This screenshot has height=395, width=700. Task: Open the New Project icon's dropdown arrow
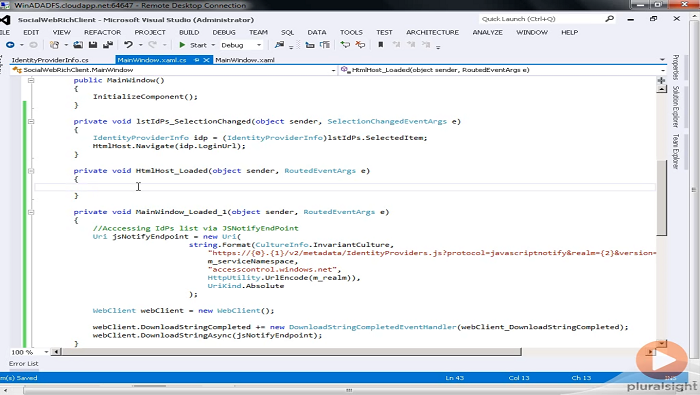tap(66, 45)
